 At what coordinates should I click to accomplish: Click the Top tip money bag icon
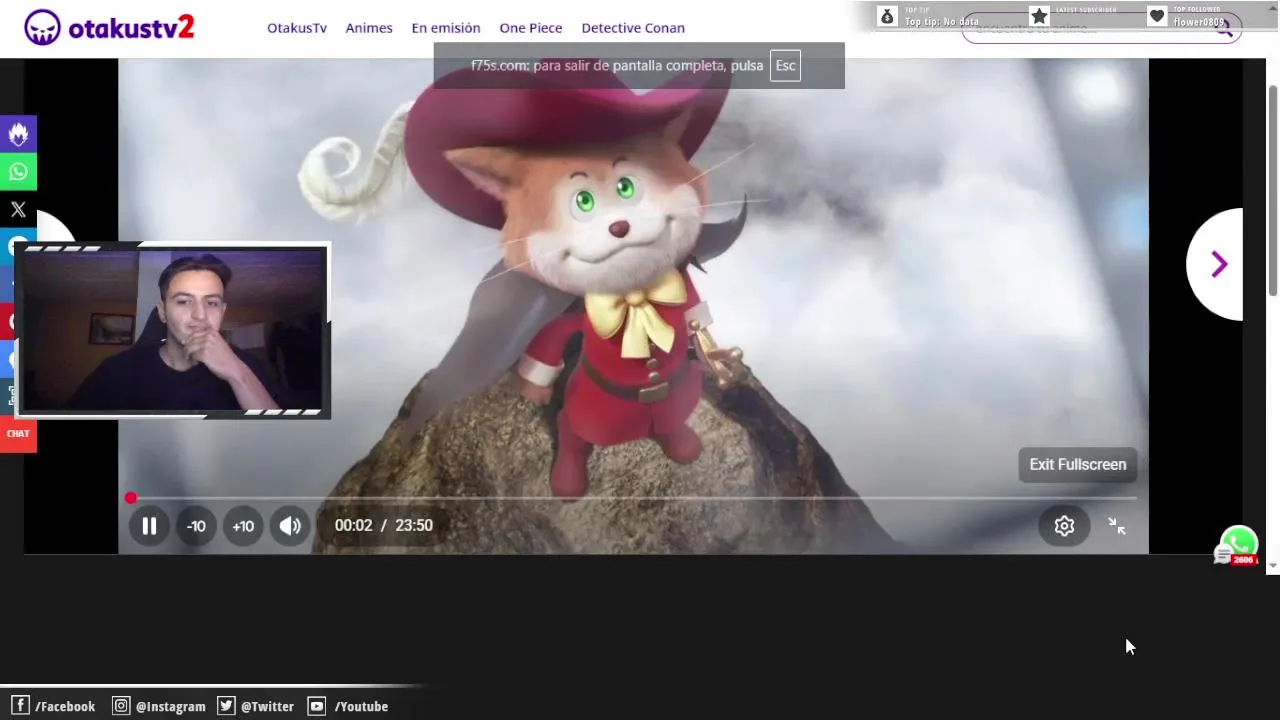coord(887,16)
